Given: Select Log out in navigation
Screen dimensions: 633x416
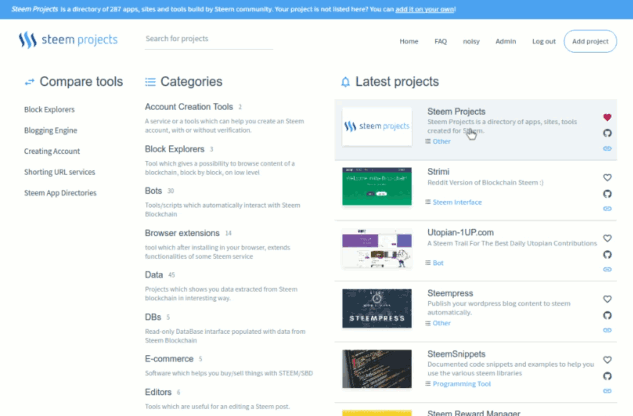Looking at the screenshot, I should pos(544,41).
